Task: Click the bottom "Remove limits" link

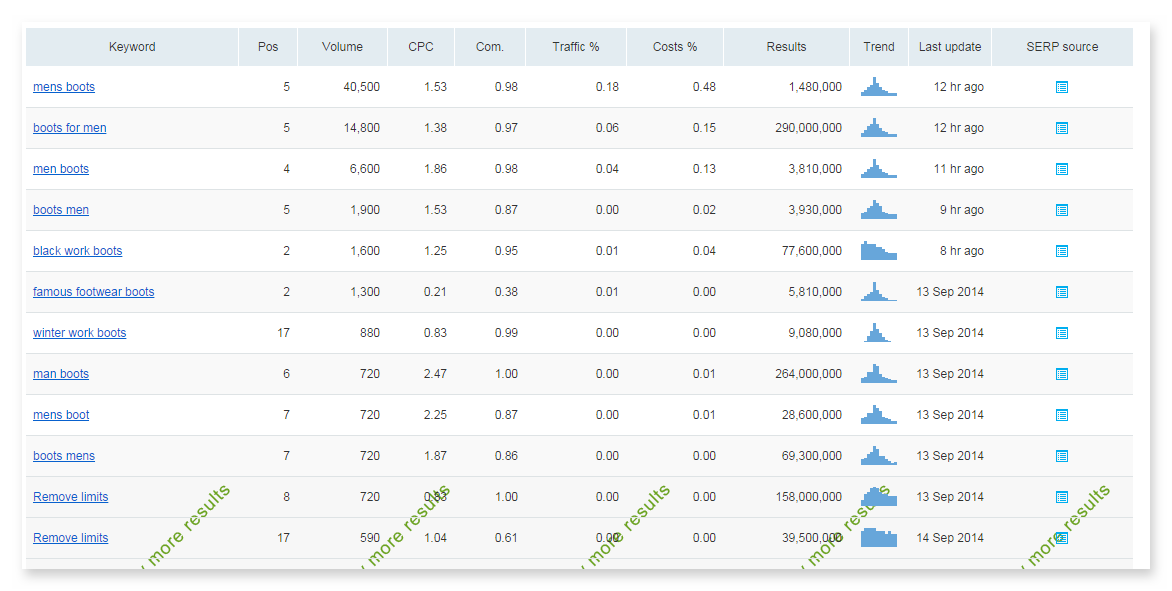Action: 70,537
